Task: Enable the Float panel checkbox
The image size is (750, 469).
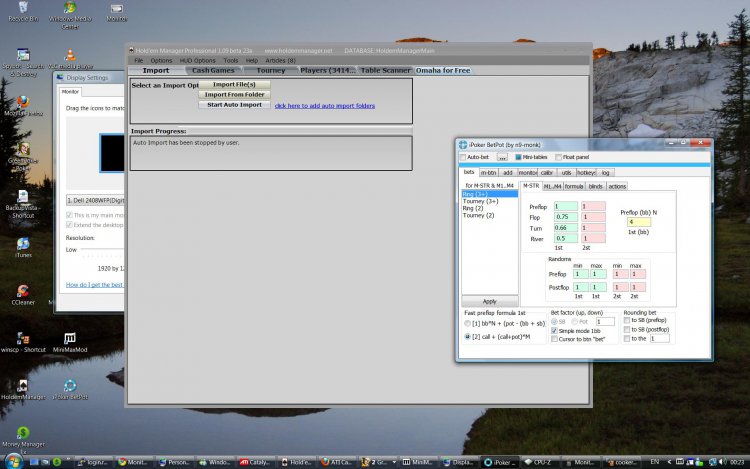Action: coord(558,157)
